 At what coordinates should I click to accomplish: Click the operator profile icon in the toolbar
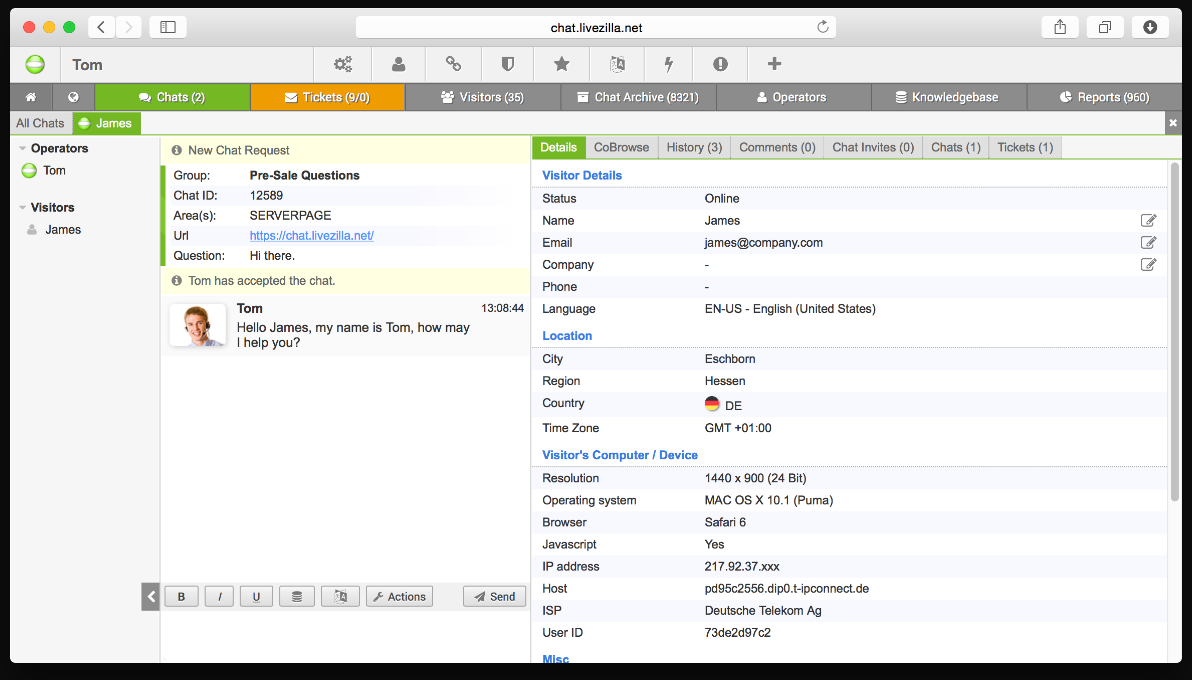pos(398,63)
